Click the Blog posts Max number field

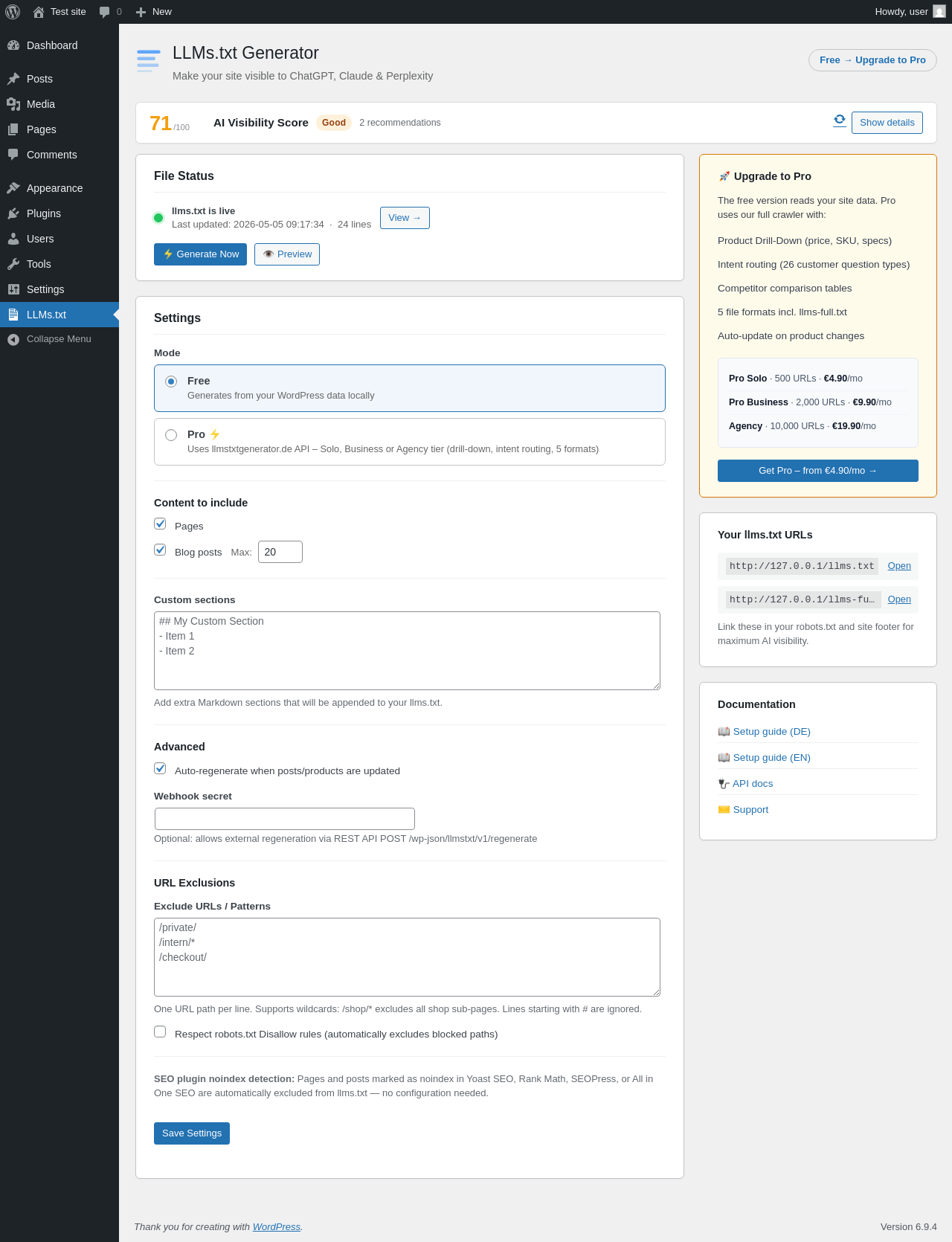pyautogui.click(x=280, y=552)
